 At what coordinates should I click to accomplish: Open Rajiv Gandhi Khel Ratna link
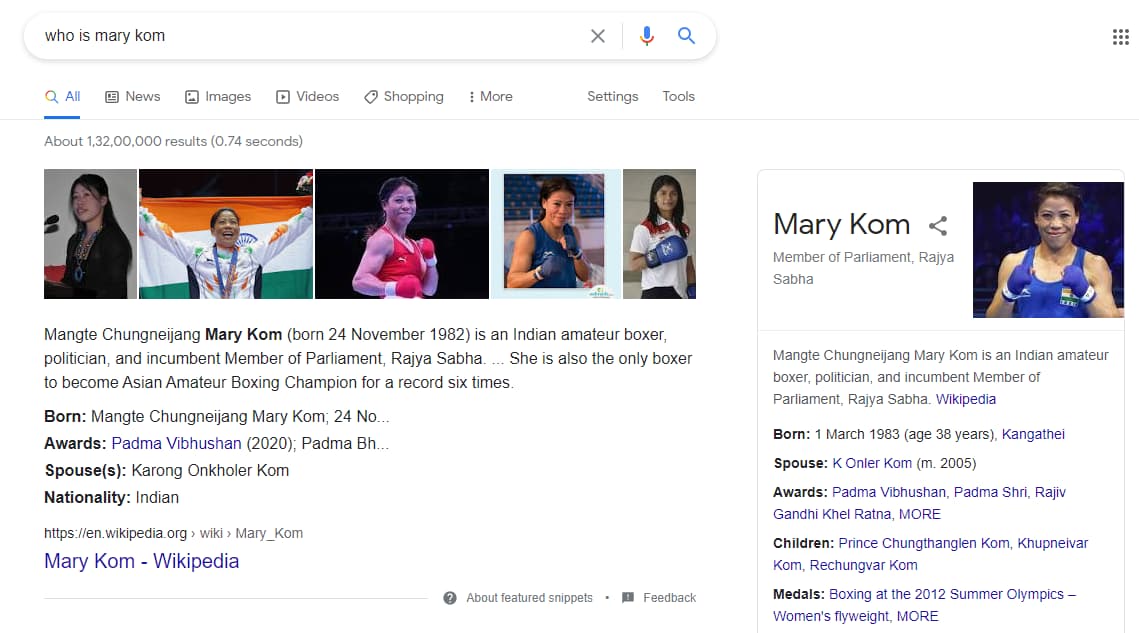tap(919, 503)
